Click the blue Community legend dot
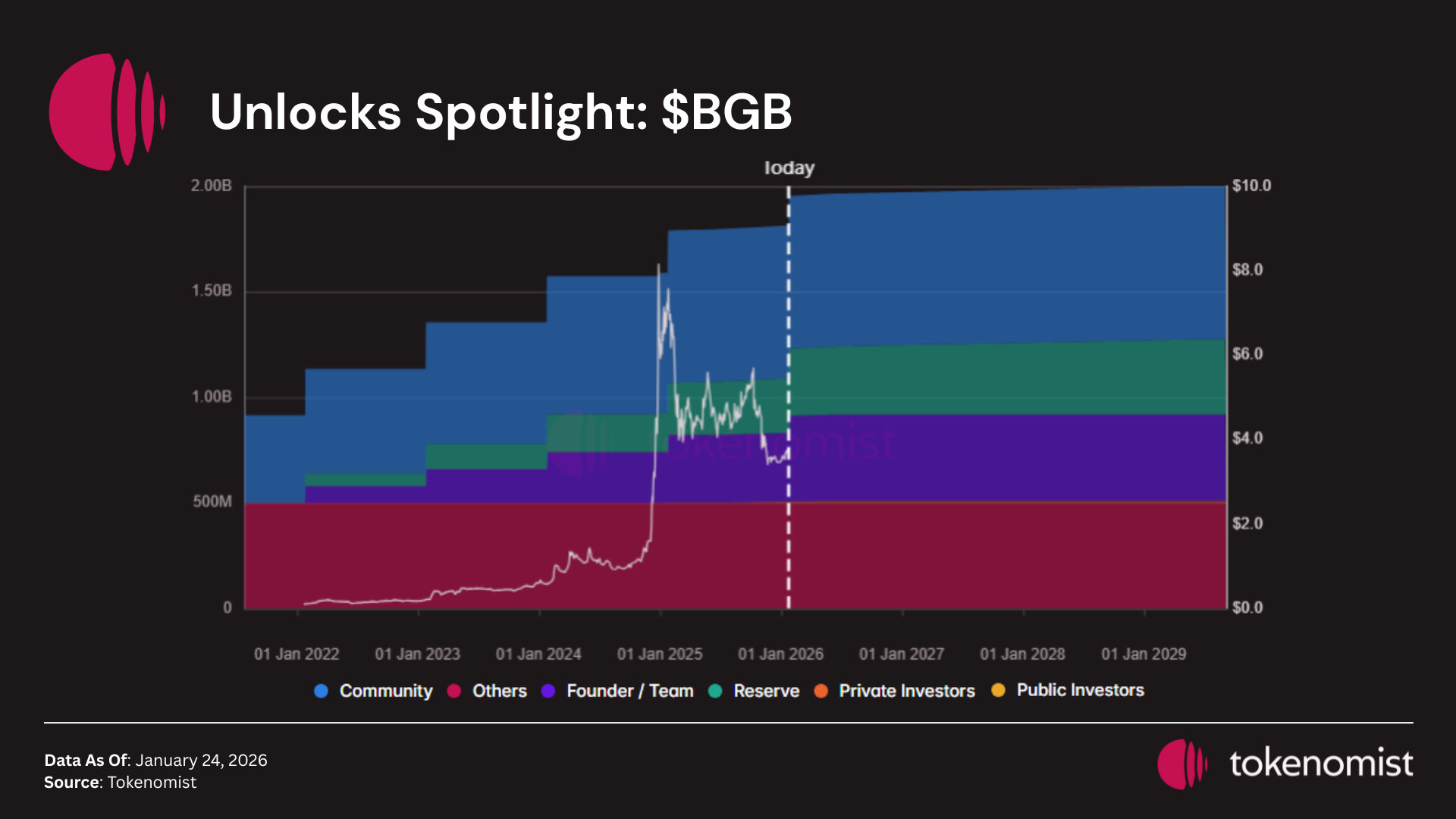This screenshot has width=1456, height=819. (321, 691)
